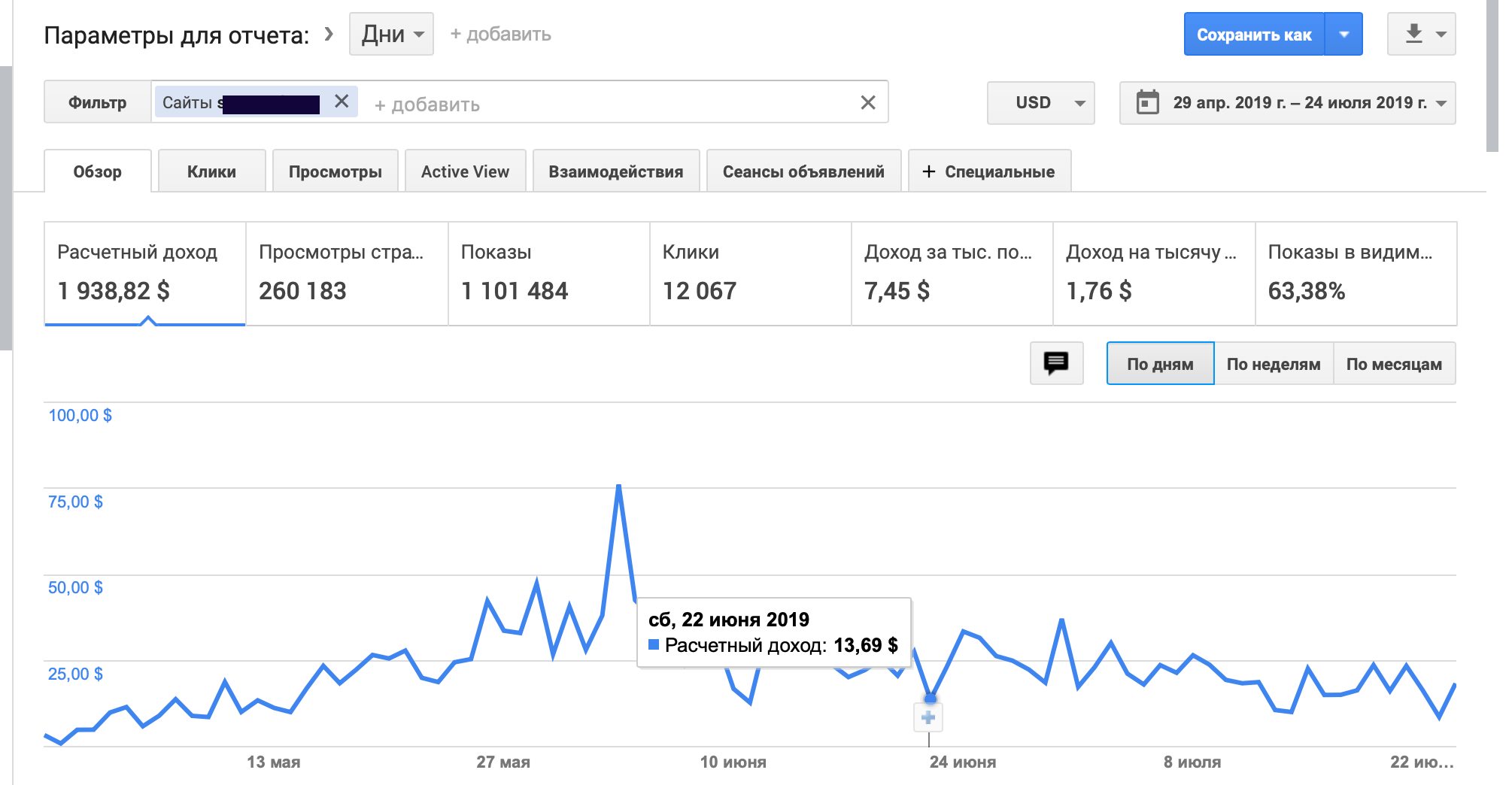Open the Дни dimension dropdown
The width and height of the screenshot is (1512, 785).
point(391,34)
